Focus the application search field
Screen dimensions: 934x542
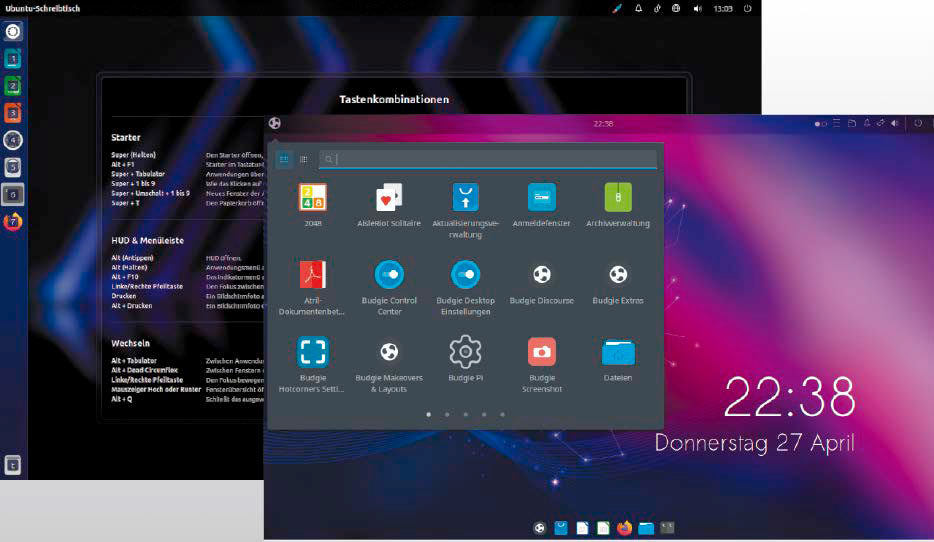(488, 159)
